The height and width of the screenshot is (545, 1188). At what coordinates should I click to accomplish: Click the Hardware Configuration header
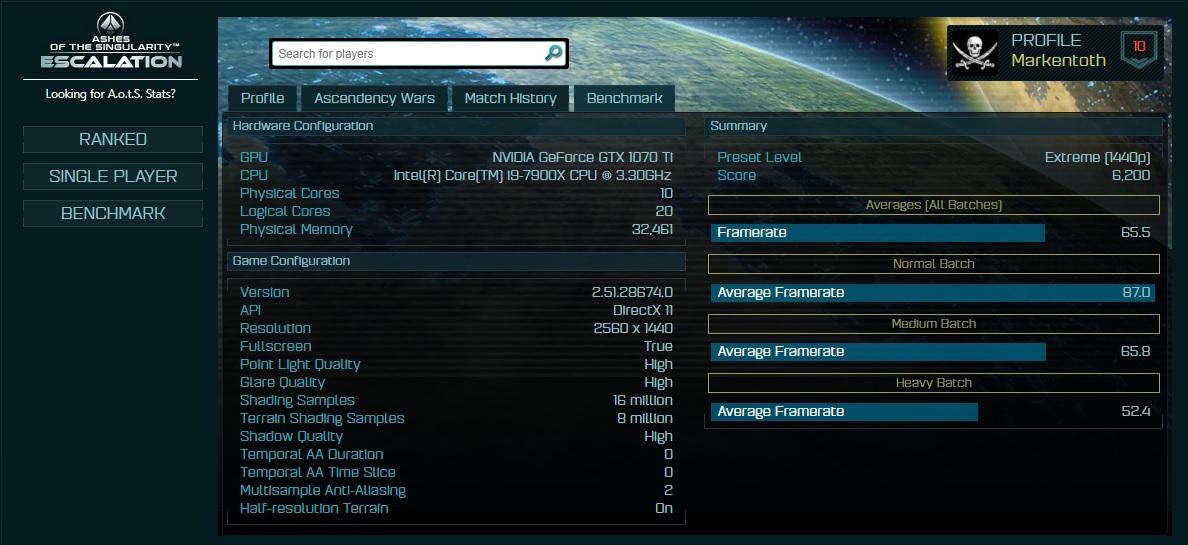coord(456,126)
